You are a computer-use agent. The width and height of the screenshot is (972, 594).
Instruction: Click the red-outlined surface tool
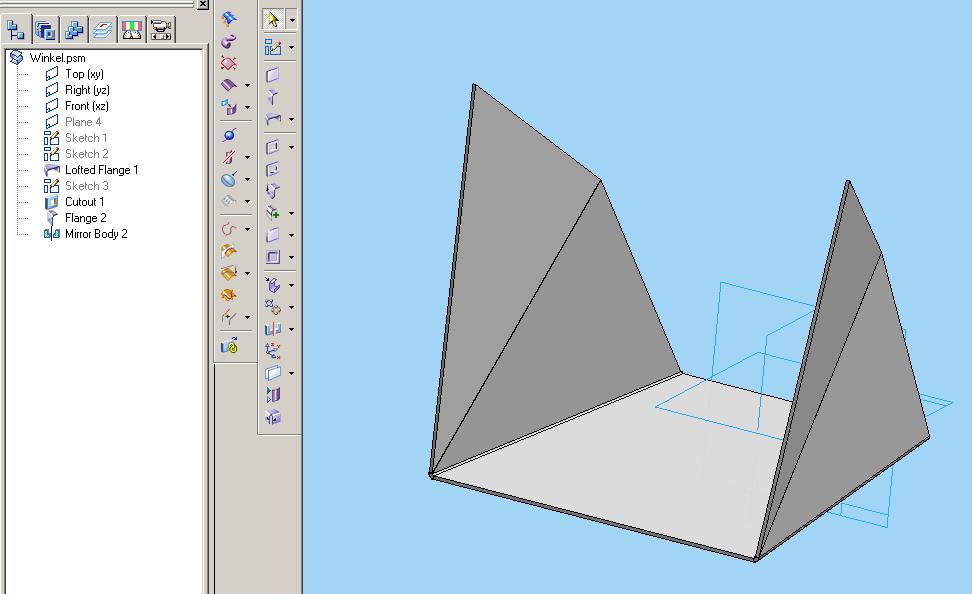229,63
